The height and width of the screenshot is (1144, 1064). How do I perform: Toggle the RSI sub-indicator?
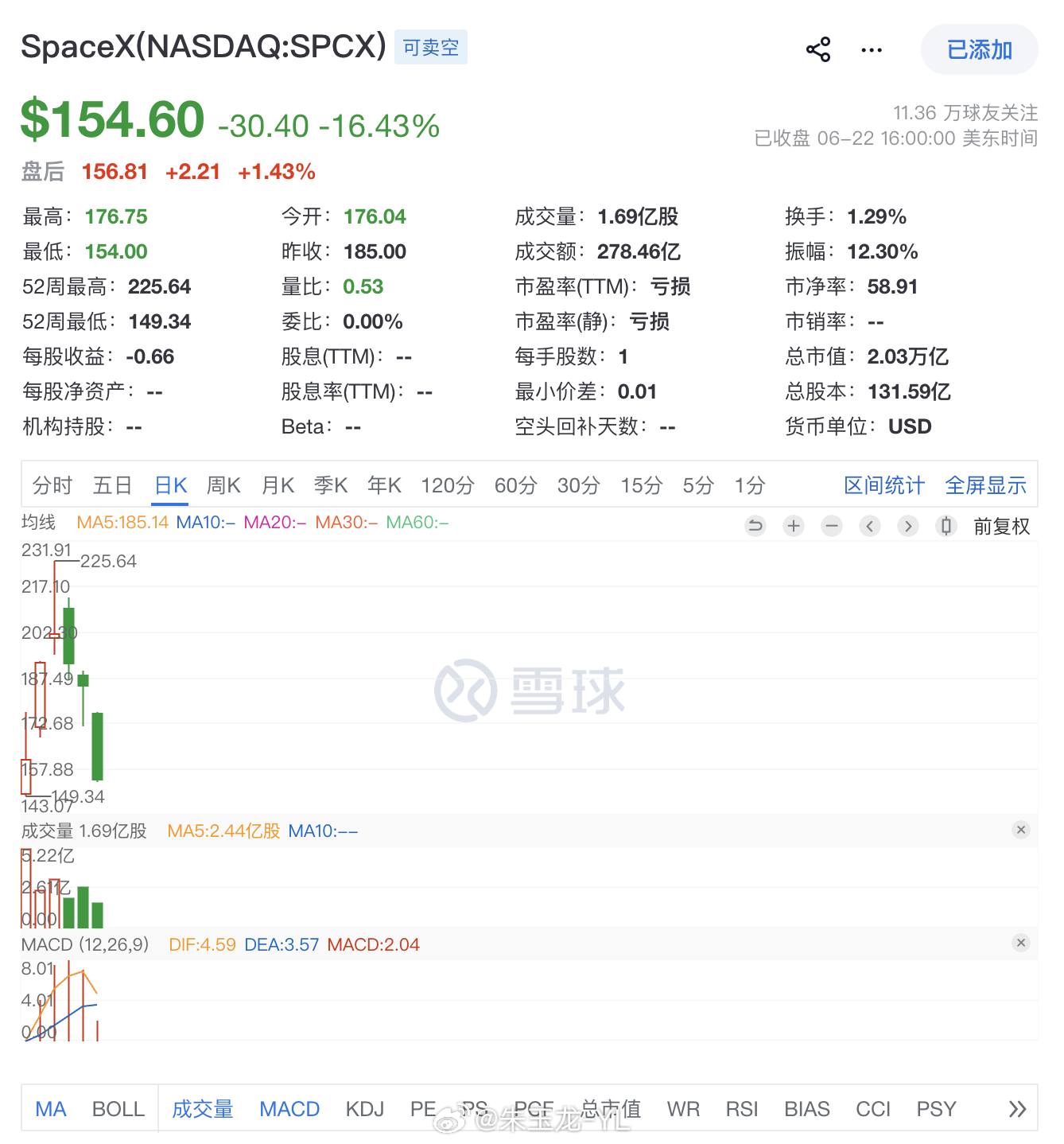coord(742,1109)
